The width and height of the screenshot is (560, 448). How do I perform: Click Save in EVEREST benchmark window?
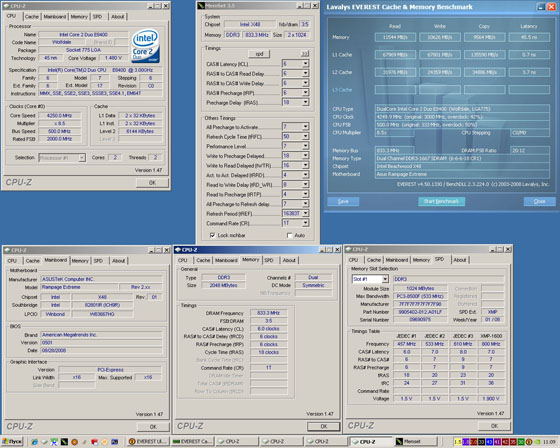click(343, 202)
